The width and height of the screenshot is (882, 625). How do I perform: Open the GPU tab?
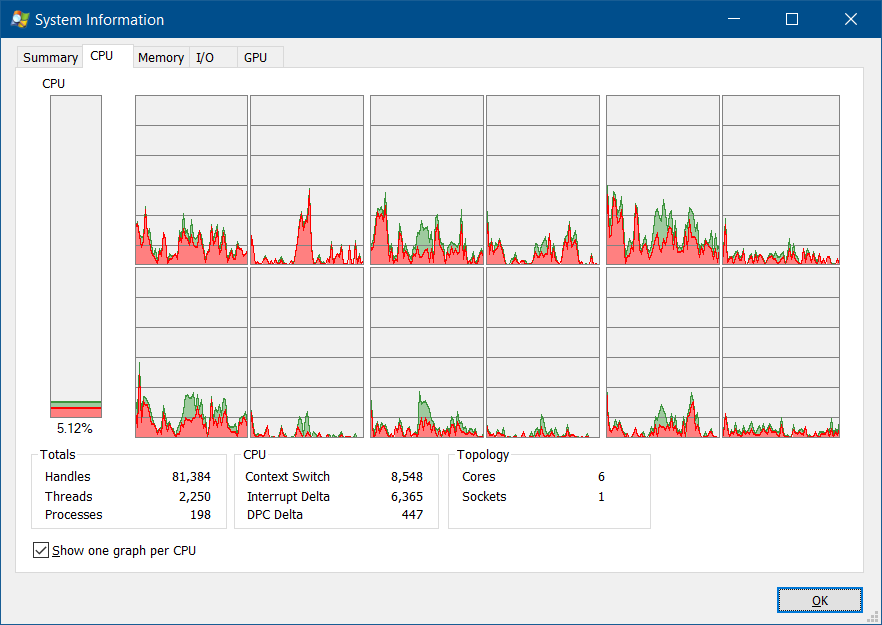click(256, 58)
